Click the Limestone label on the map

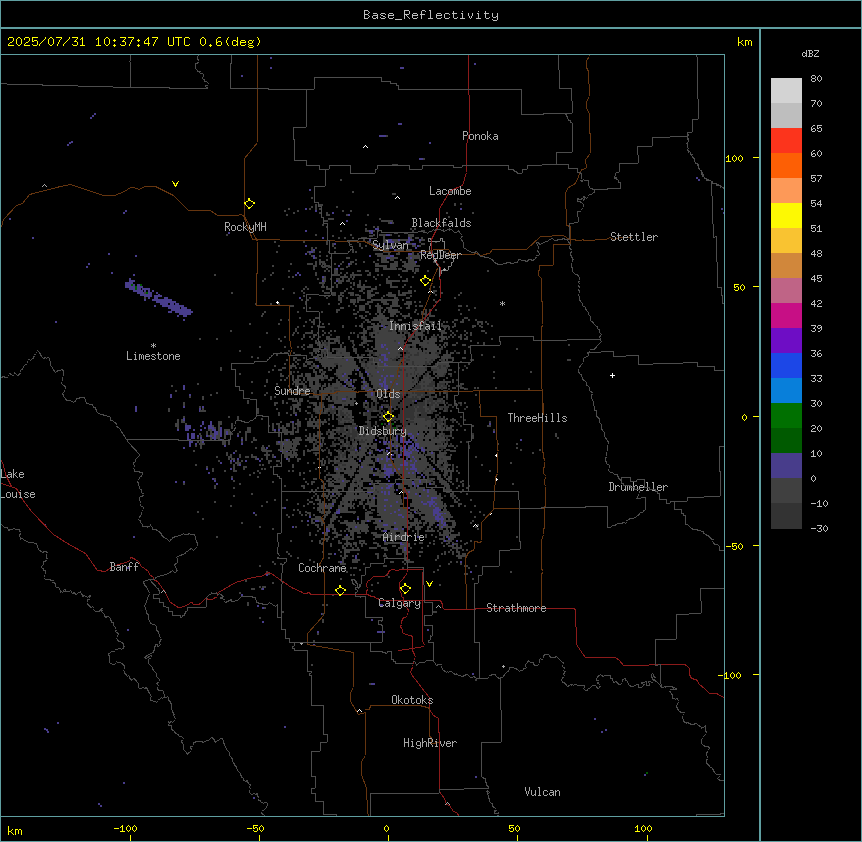pyautogui.click(x=153, y=356)
